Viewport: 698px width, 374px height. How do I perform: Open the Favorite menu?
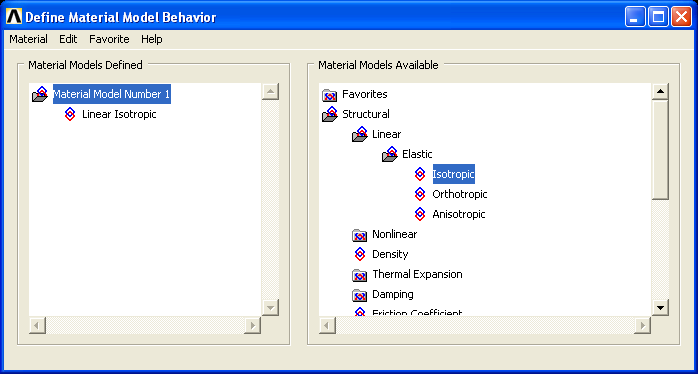coord(109,39)
